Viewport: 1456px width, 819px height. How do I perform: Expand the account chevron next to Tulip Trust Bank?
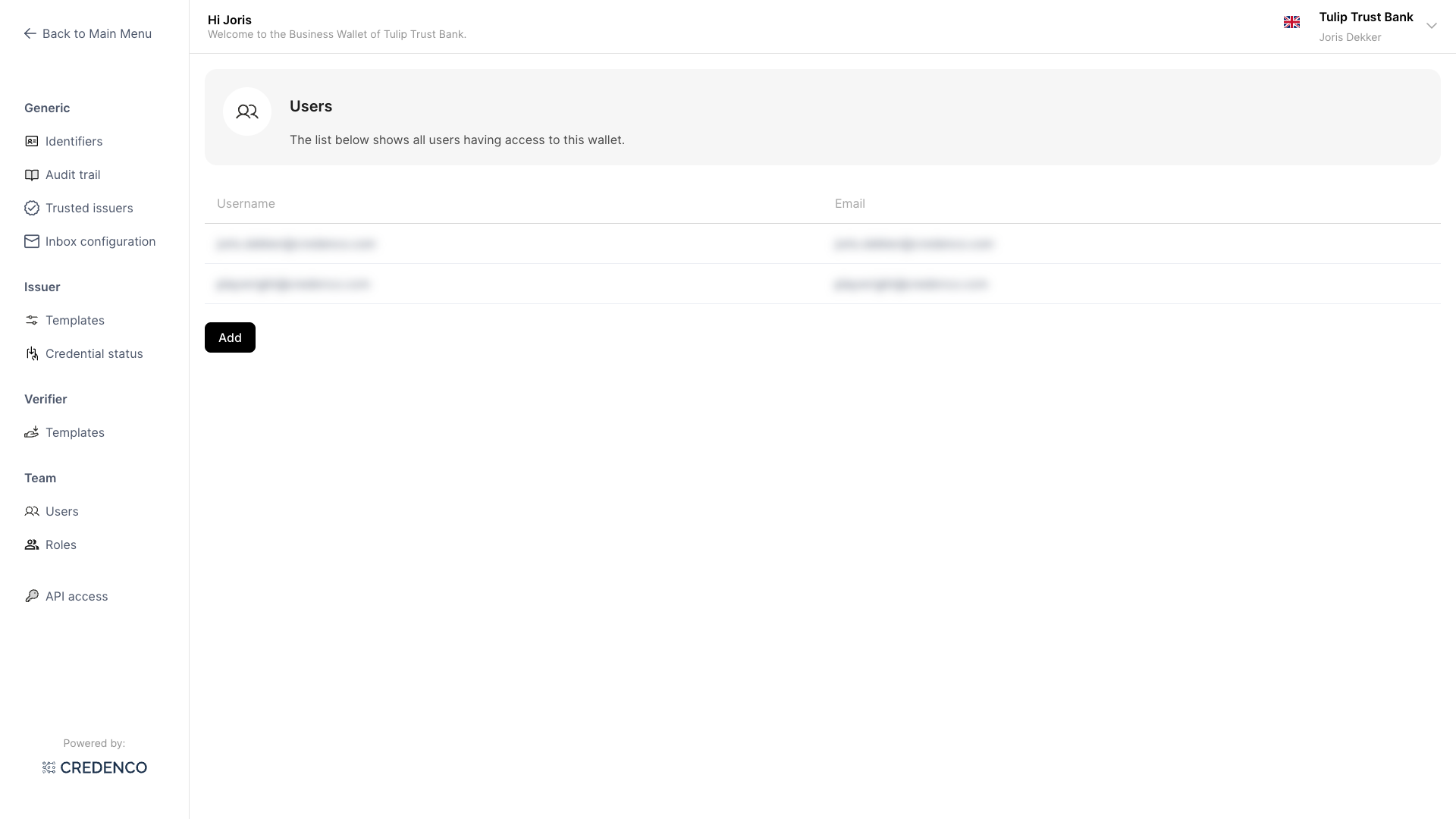click(x=1432, y=27)
